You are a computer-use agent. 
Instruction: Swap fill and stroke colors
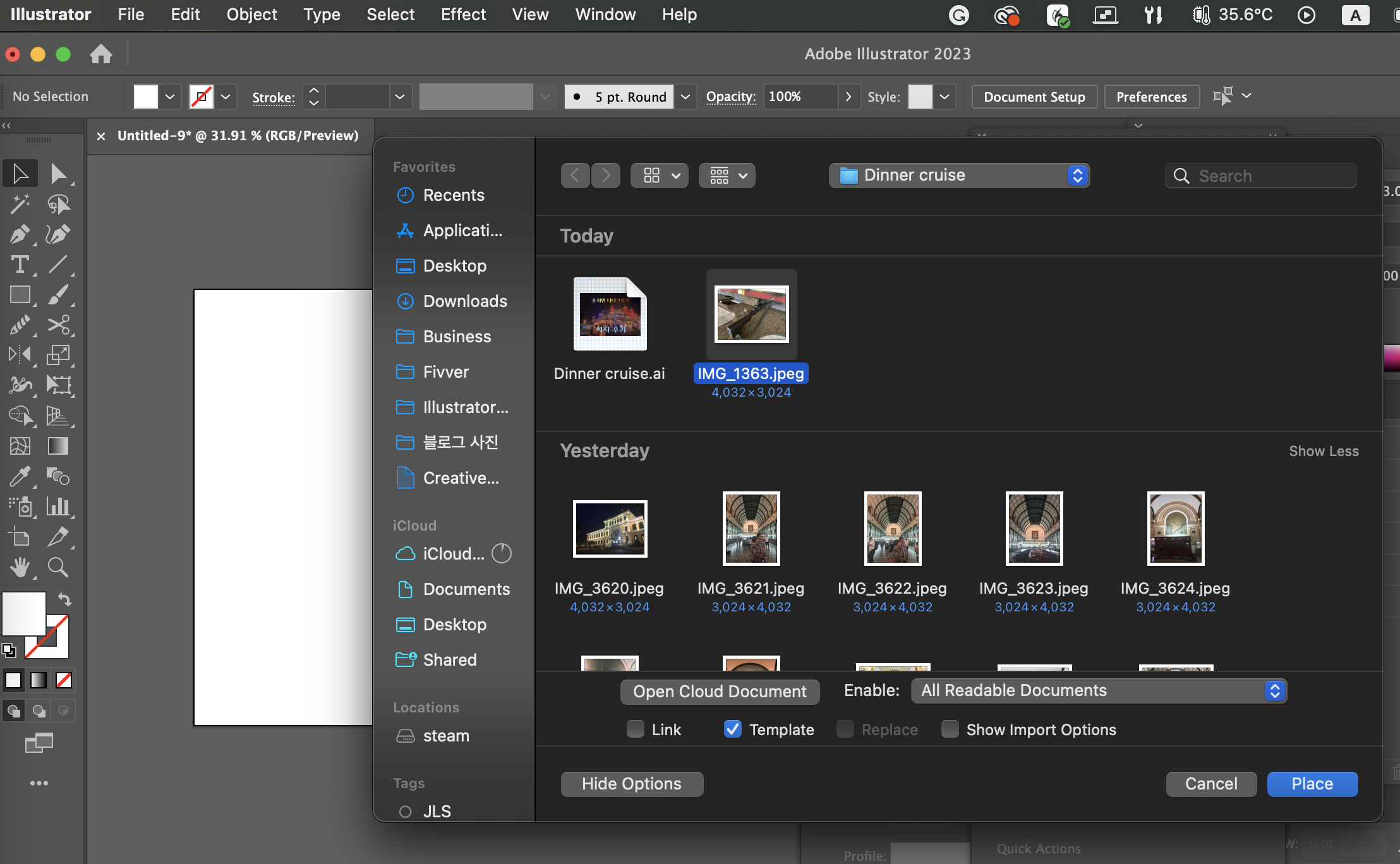click(64, 599)
